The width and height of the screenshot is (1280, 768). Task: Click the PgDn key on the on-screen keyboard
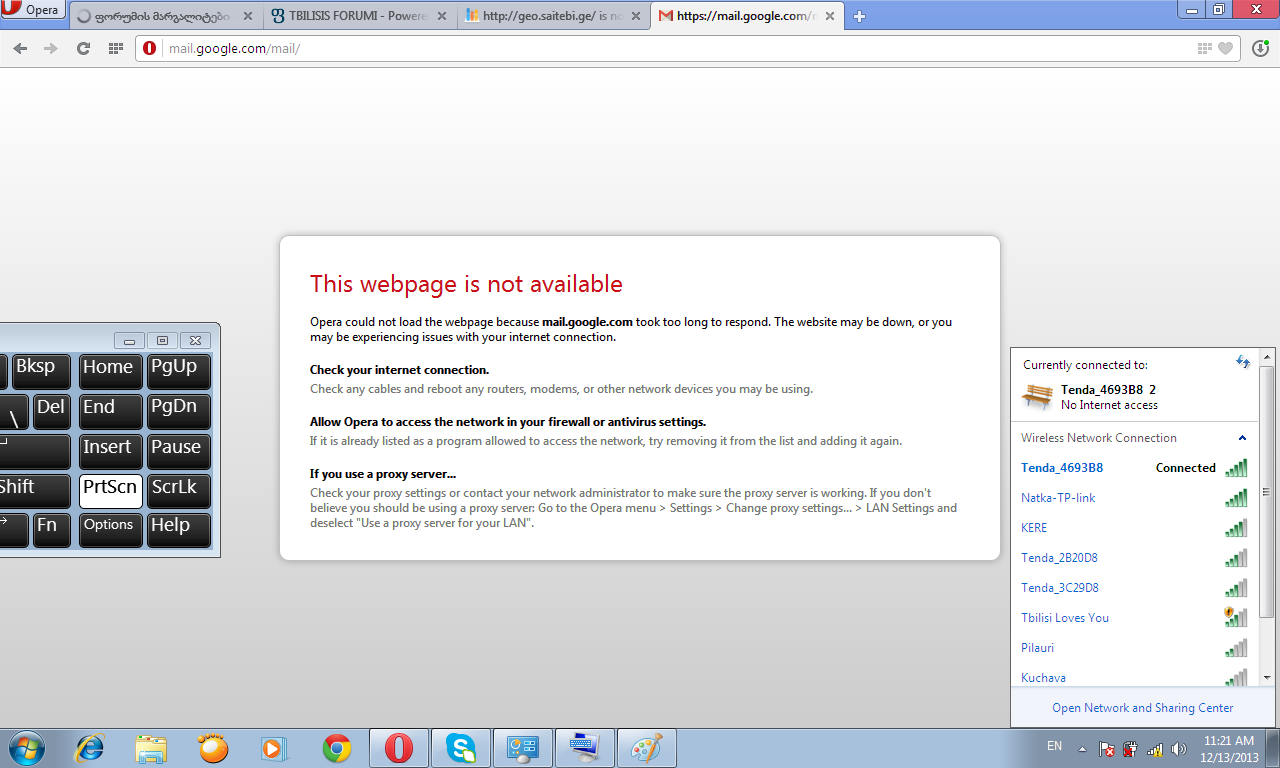177,411
